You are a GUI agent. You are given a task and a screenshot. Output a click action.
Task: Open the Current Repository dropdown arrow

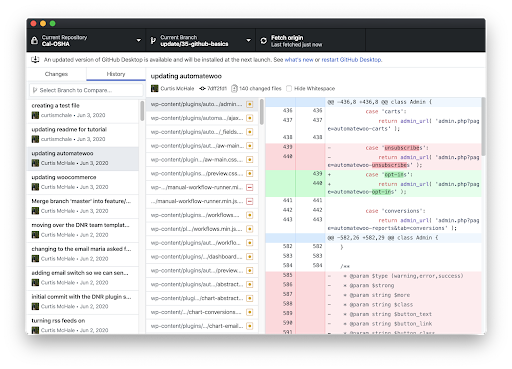138,40
